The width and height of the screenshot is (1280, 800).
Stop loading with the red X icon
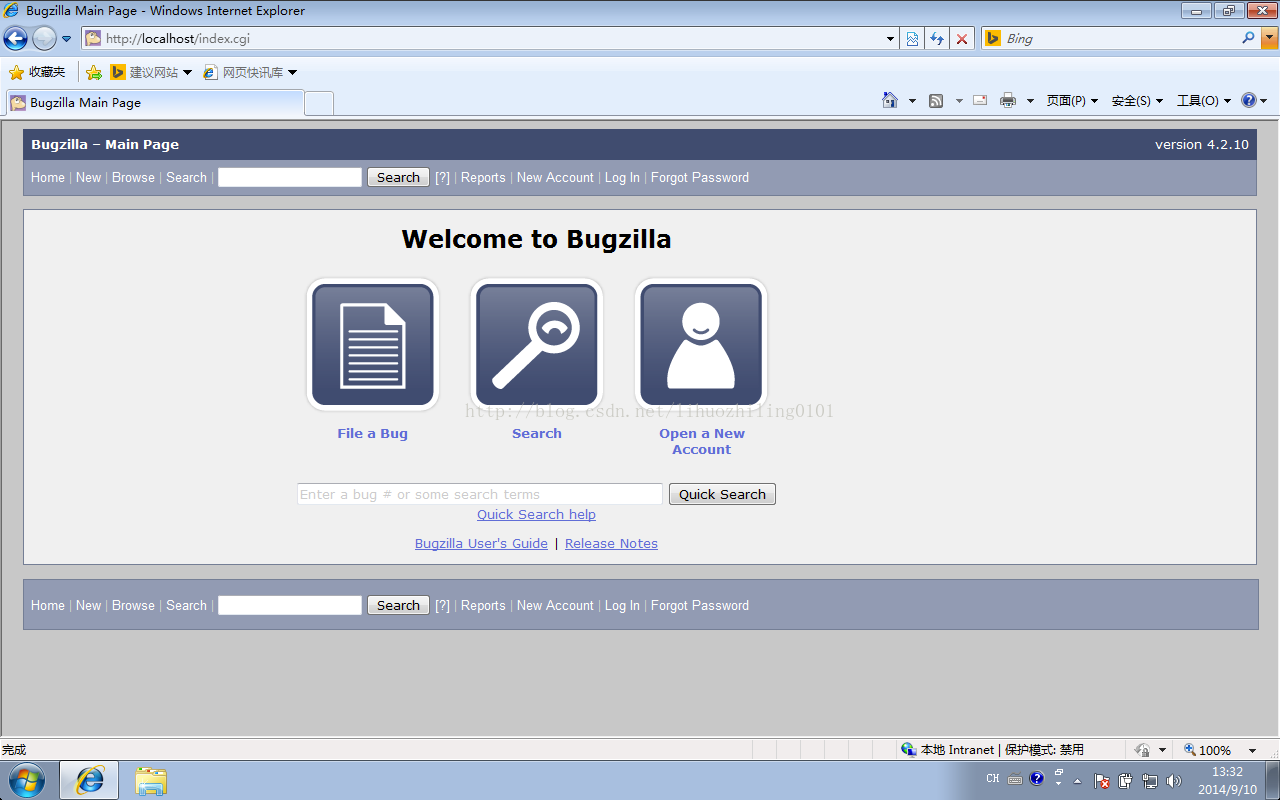(962, 39)
